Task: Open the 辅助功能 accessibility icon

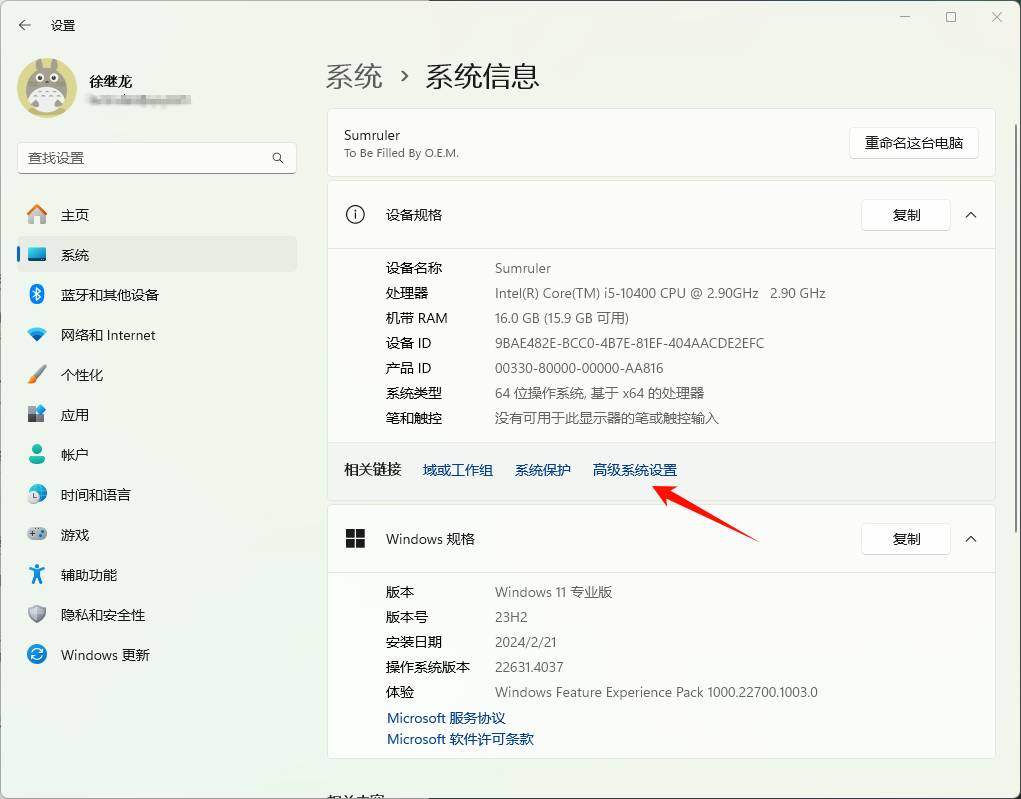Action: pos(37,574)
